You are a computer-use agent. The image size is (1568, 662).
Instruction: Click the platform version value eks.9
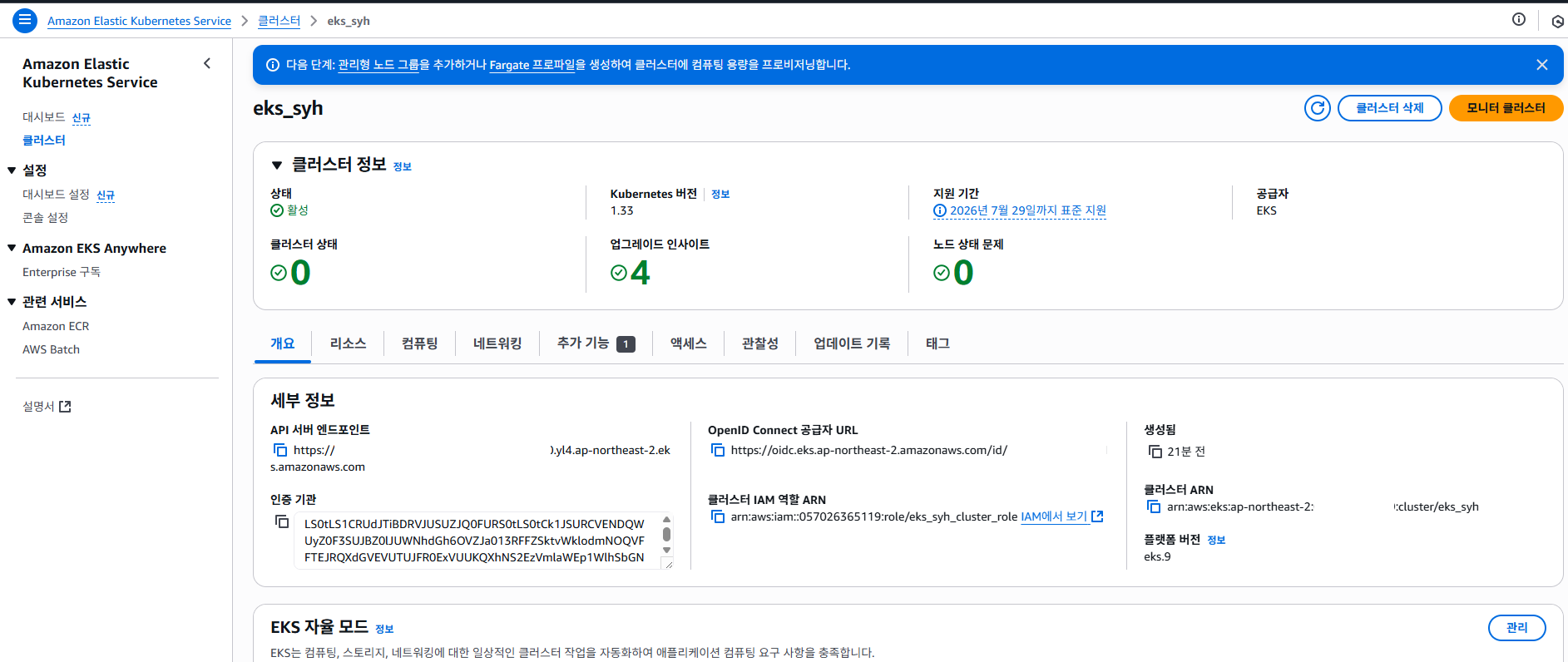(x=1157, y=556)
